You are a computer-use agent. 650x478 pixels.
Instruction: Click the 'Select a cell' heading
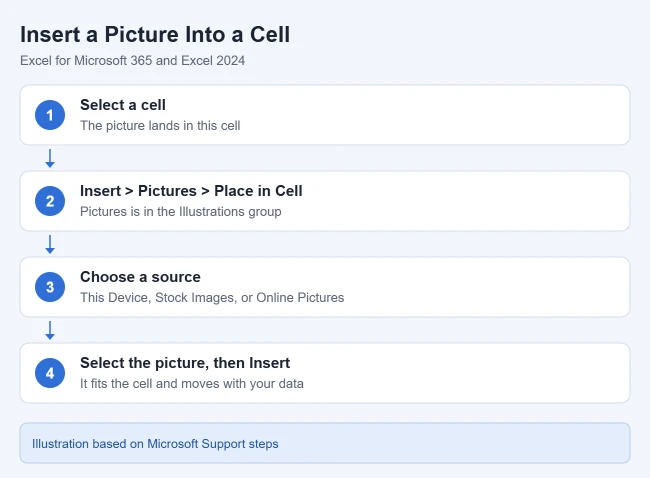[123, 105]
